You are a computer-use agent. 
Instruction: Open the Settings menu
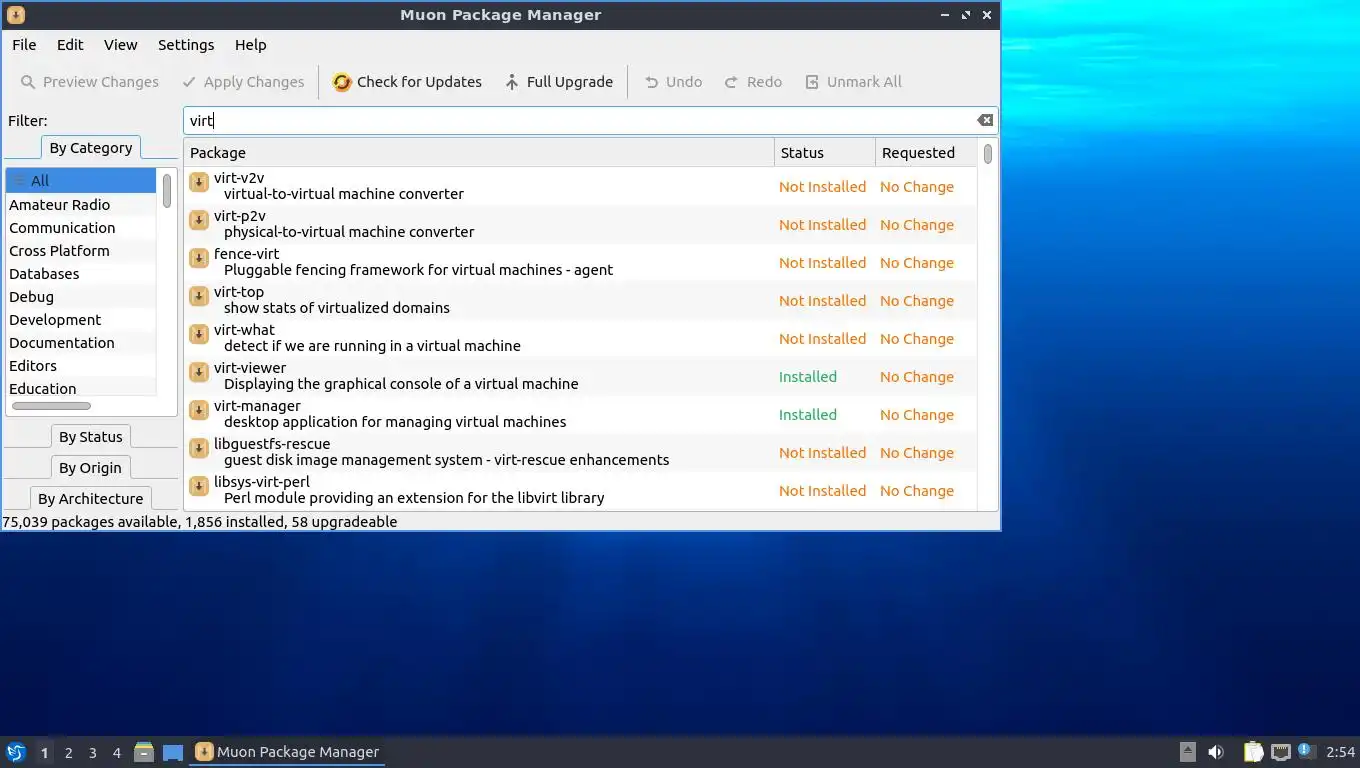[x=186, y=45]
